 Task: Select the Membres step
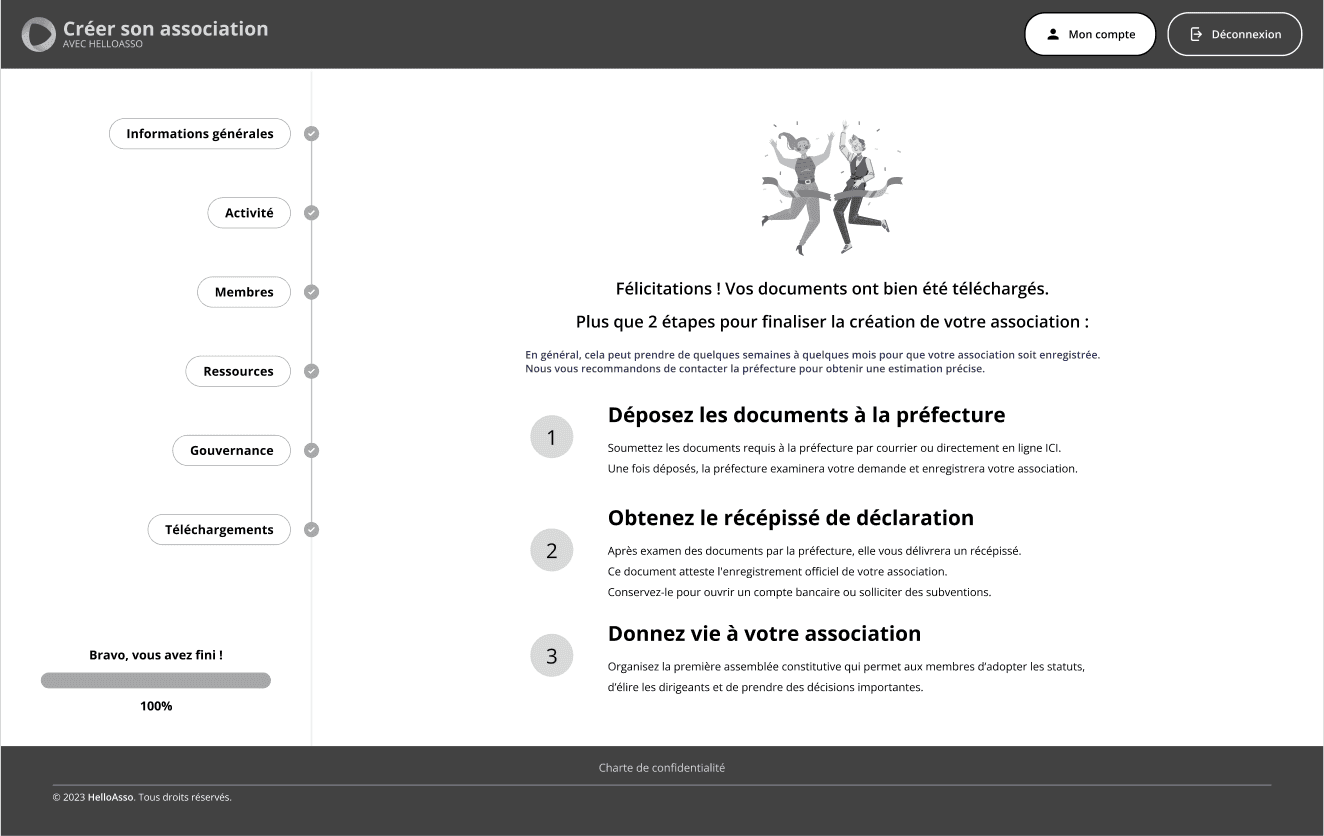(244, 292)
